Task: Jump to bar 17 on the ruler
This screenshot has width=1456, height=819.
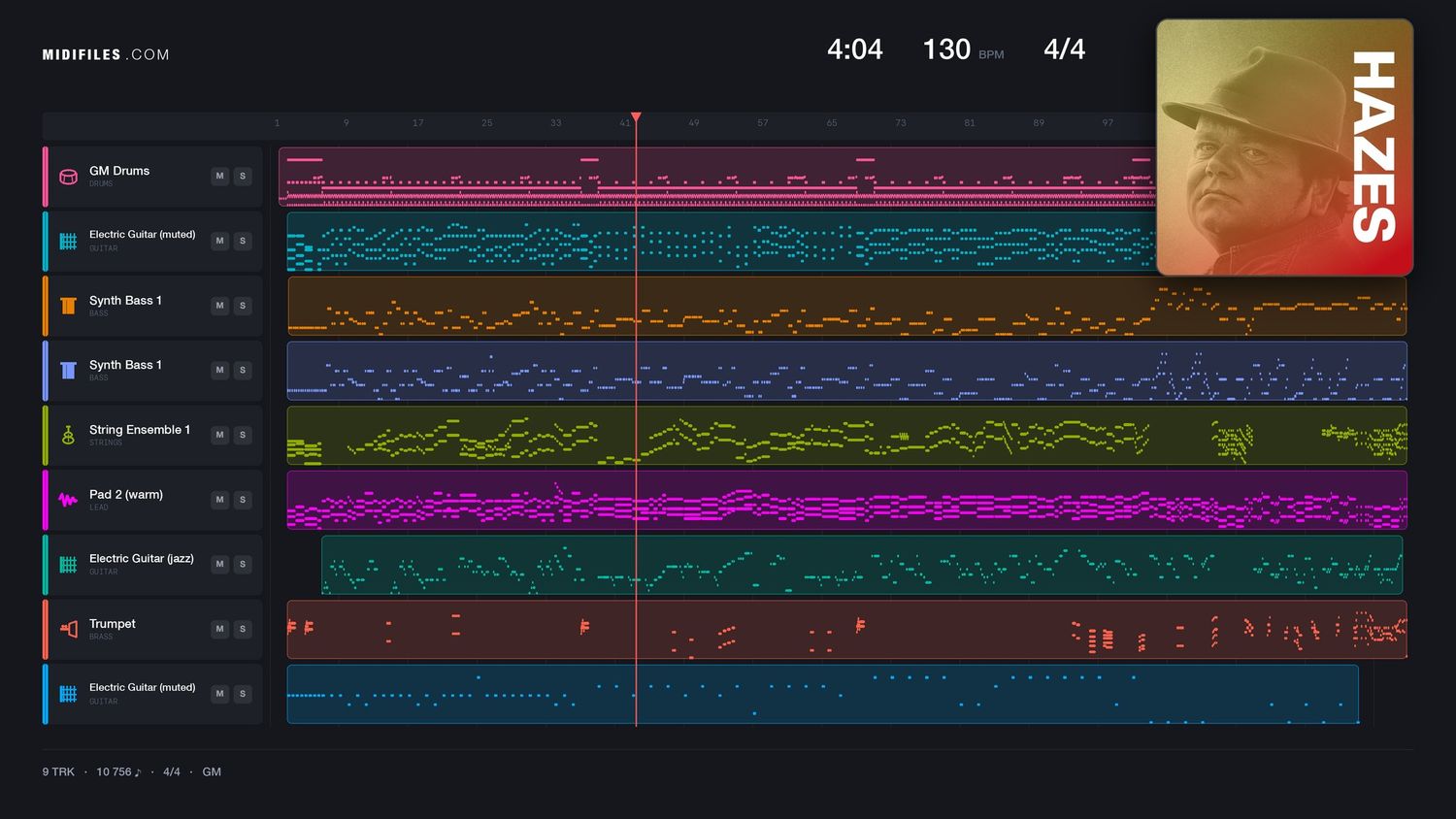Action: [x=417, y=123]
